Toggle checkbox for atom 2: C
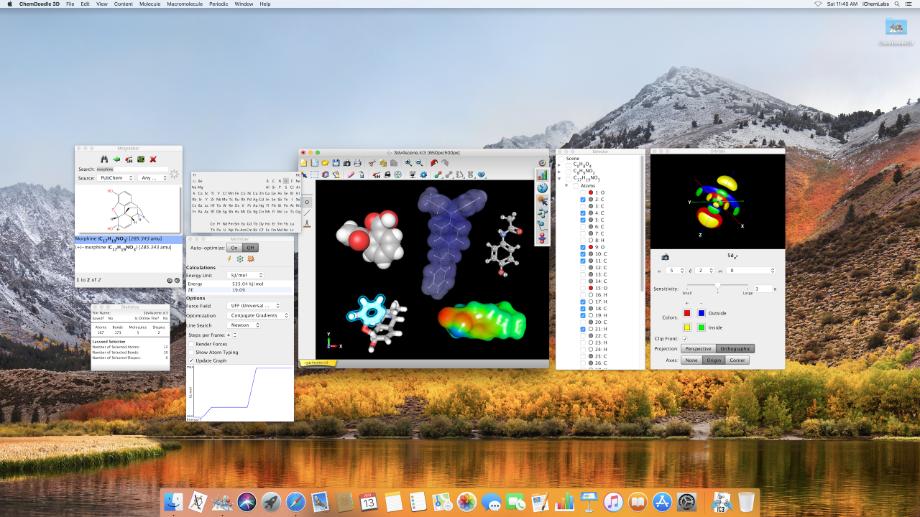Screen dimensions: 920x517 [x=583, y=200]
